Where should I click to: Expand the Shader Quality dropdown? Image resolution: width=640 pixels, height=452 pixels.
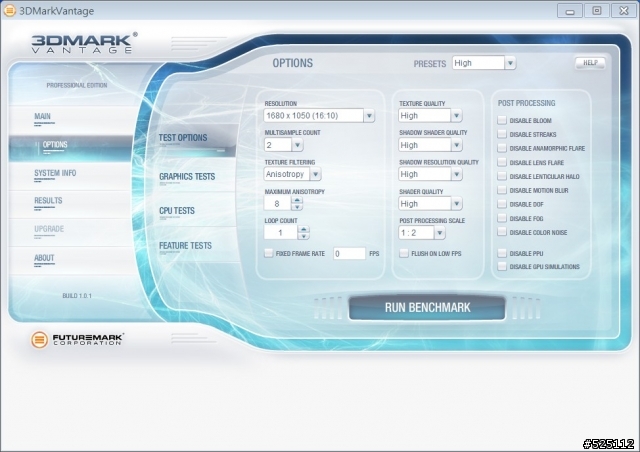click(x=456, y=203)
